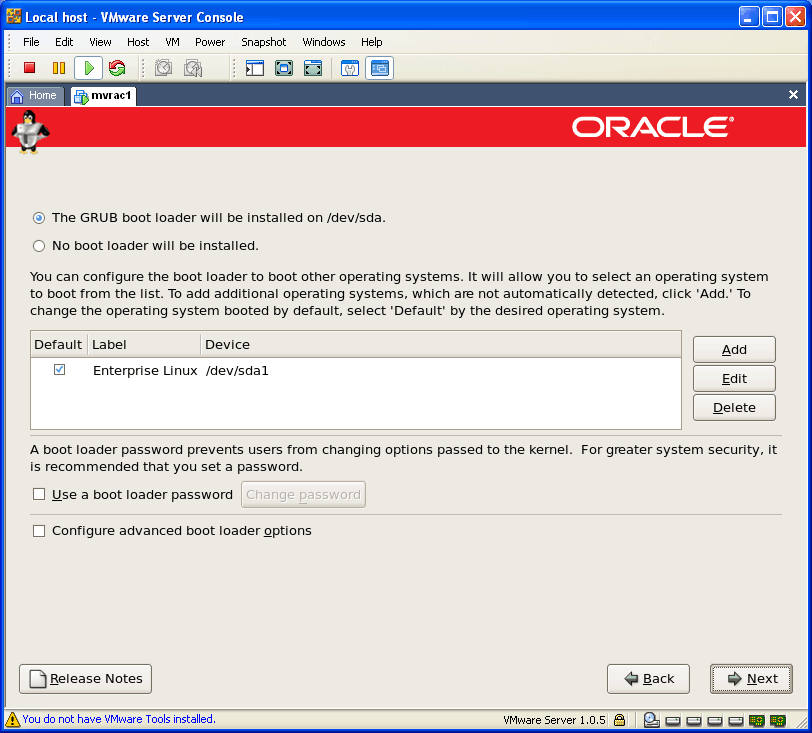Select the Enterprise Linux /dev/sda1 row
The image size is (812, 733).
pyautogui.click(x=180, y=371)
